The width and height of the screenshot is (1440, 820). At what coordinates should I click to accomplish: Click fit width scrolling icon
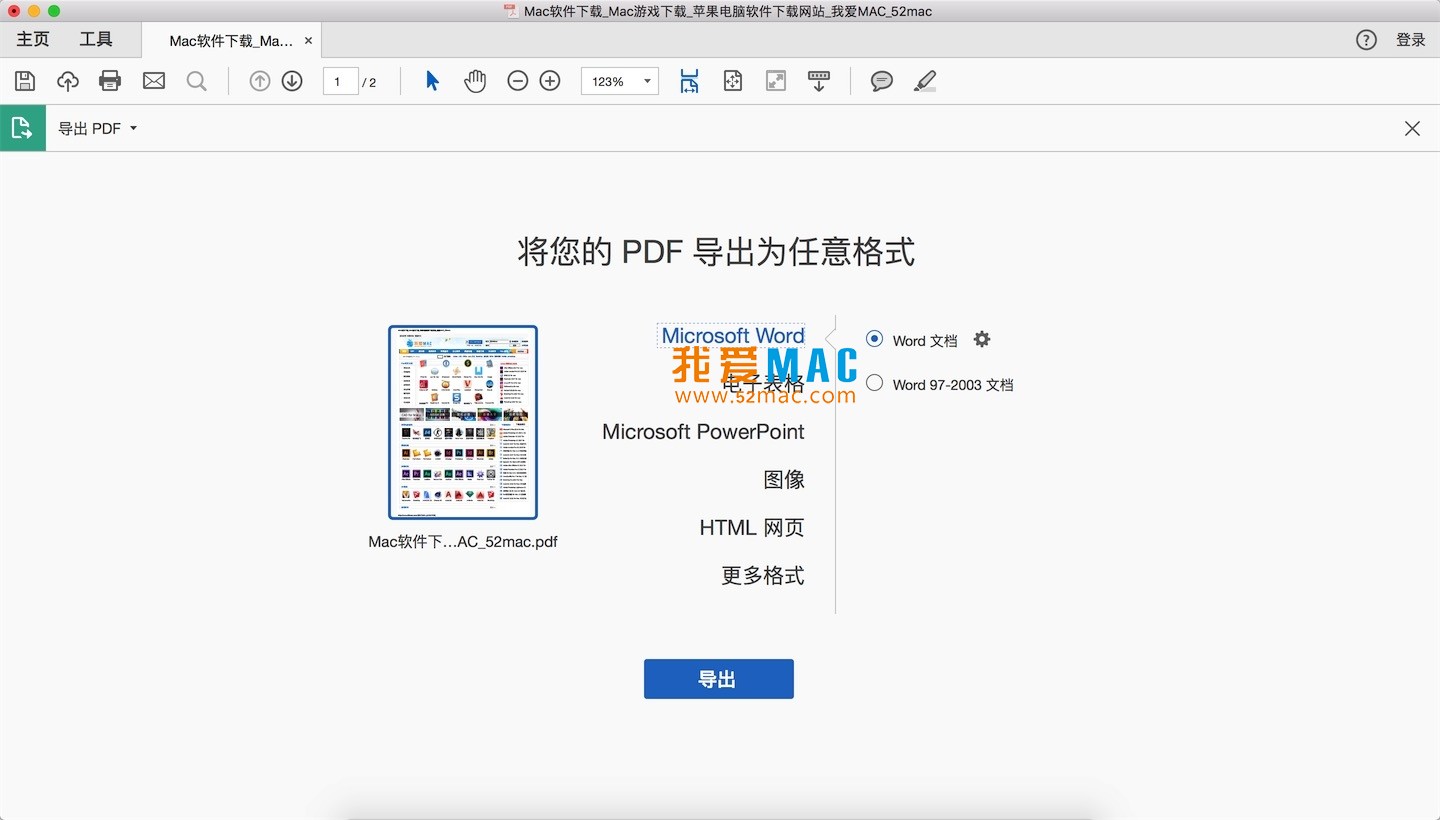pyautogui.click(x=689, y=81)
